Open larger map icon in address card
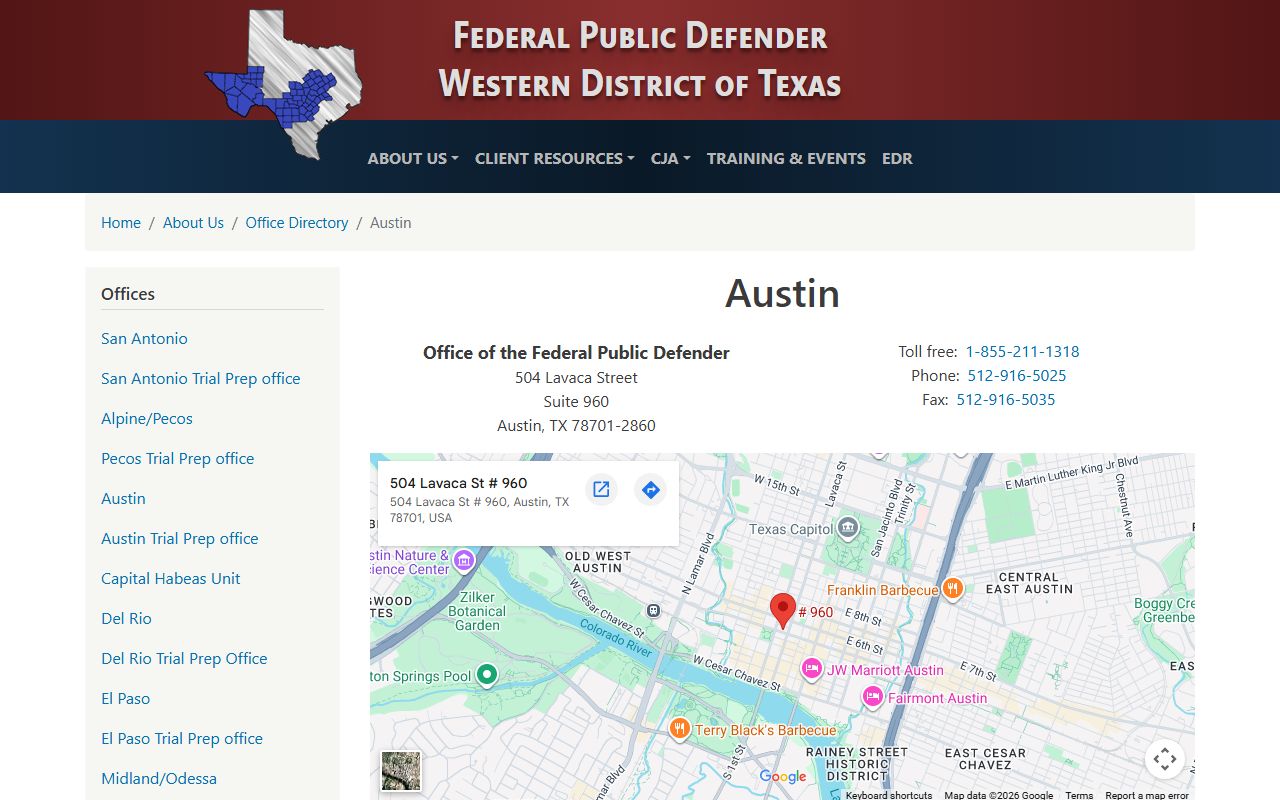Image resolution: width=1280 pixels, height=800 pixels. (601, 489)
